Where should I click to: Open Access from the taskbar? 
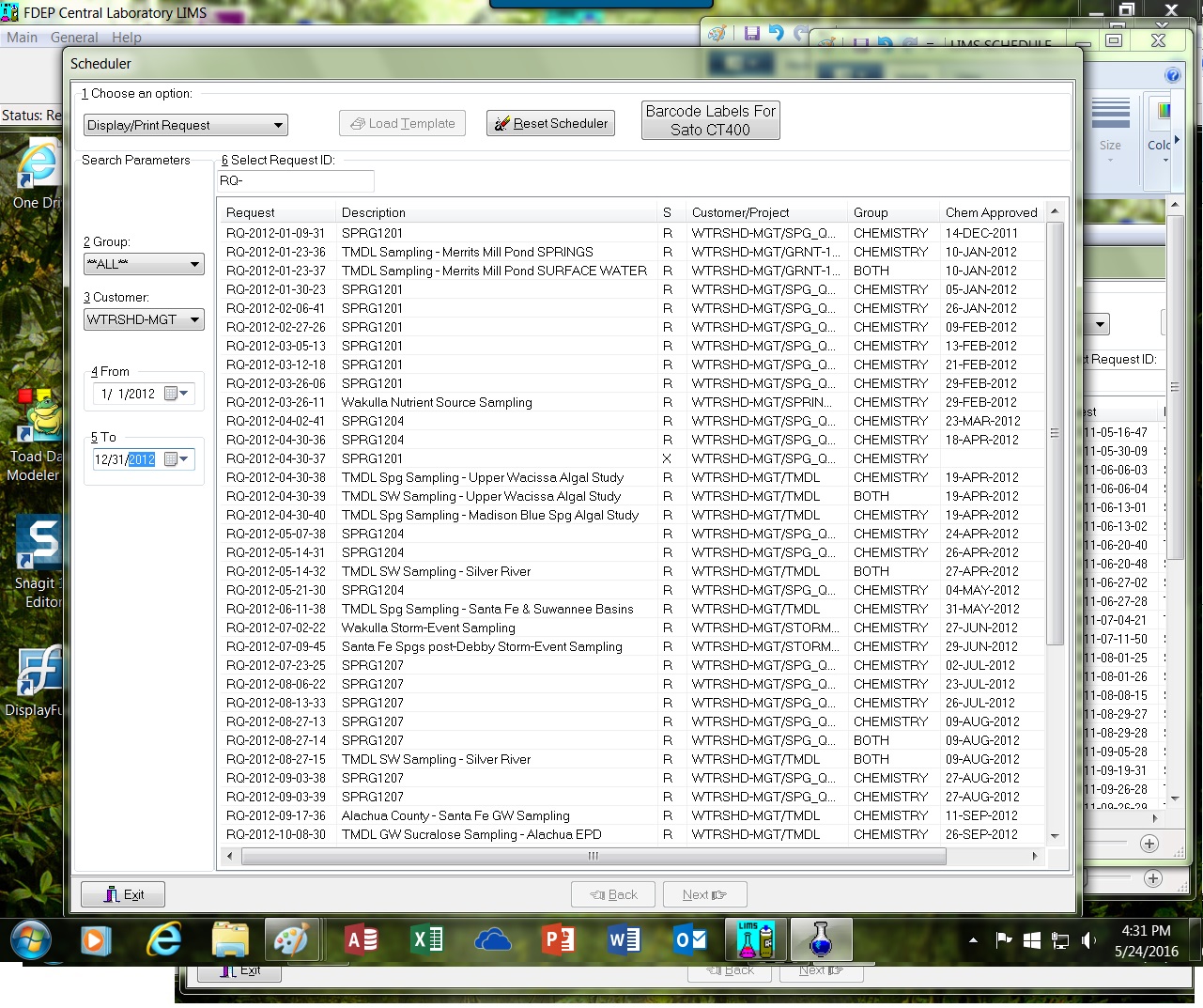coord(362,939)
